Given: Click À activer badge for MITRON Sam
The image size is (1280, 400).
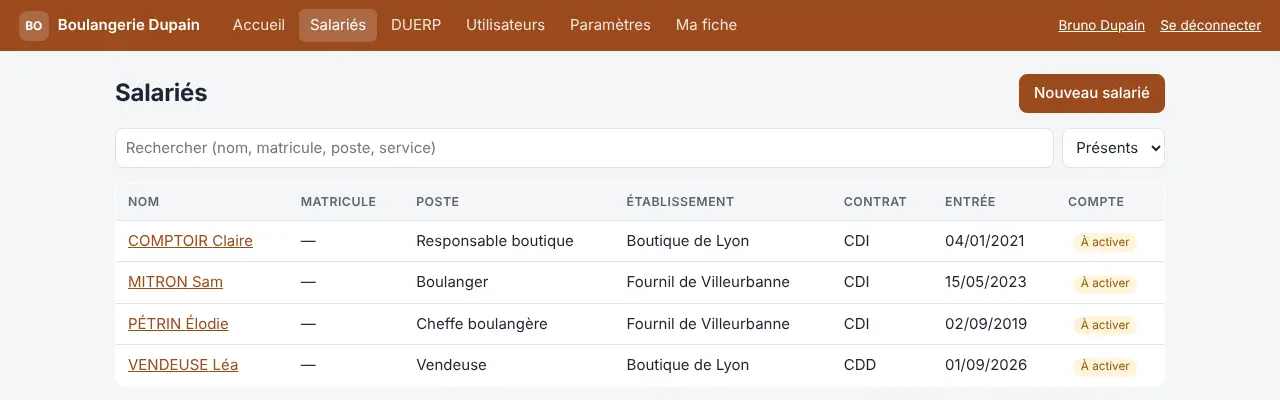Looking at the screenshot, I should coord(1104,283).
